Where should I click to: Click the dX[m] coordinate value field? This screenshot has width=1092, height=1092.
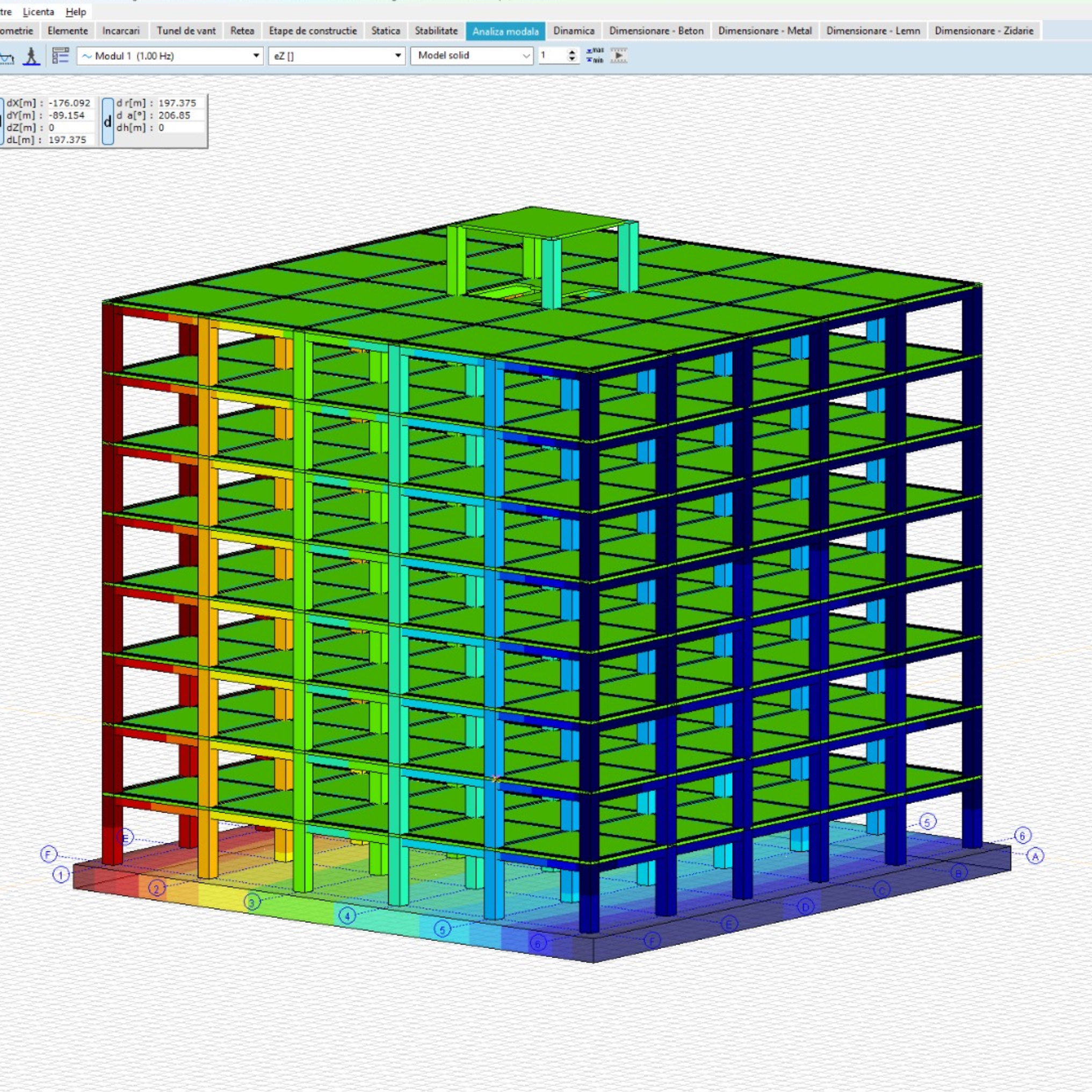point(69,103)
